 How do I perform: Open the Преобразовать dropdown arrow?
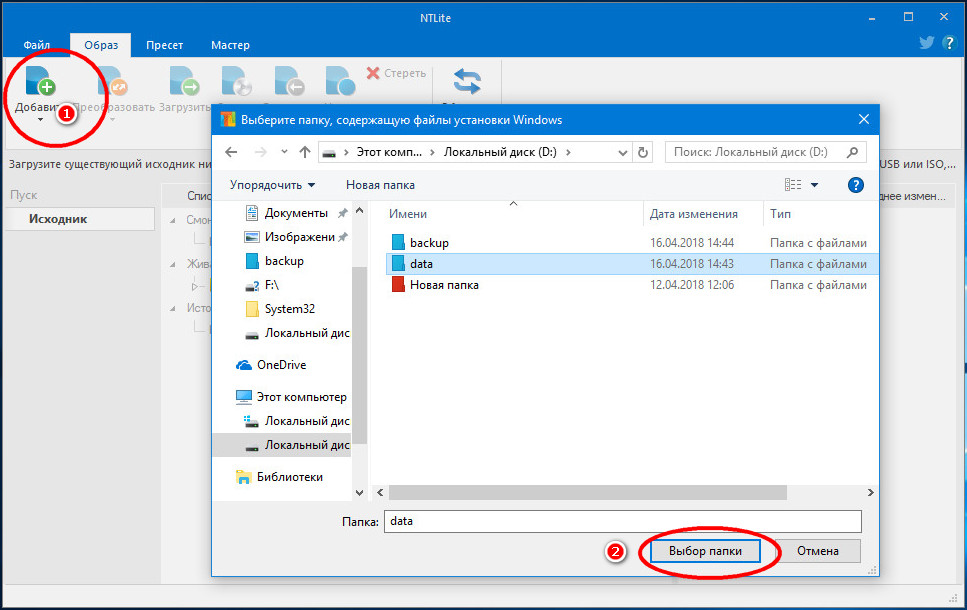click(x=113, y=120)
